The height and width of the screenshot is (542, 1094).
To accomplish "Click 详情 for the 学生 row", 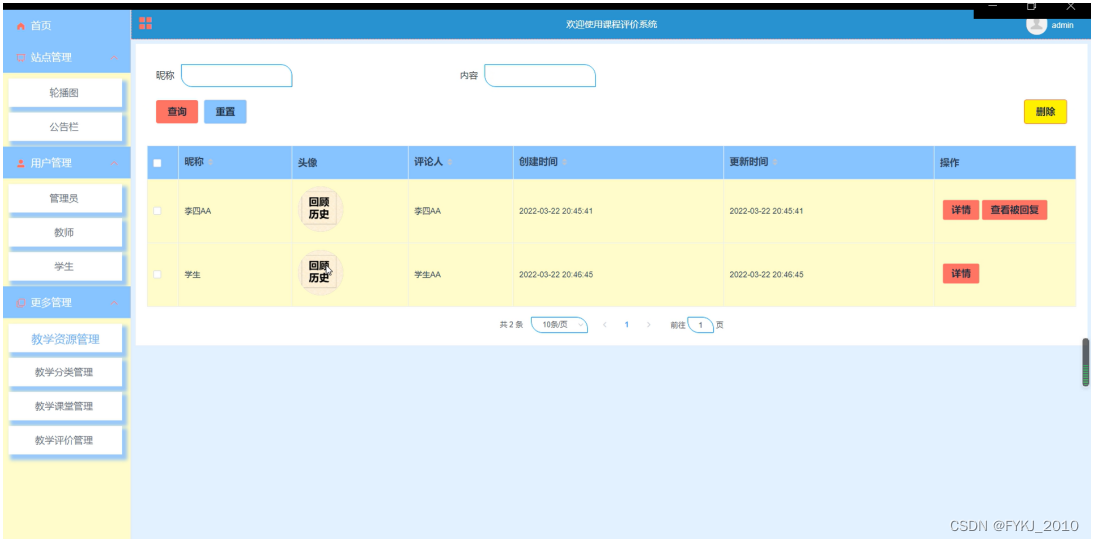I will tap(961, 273).
